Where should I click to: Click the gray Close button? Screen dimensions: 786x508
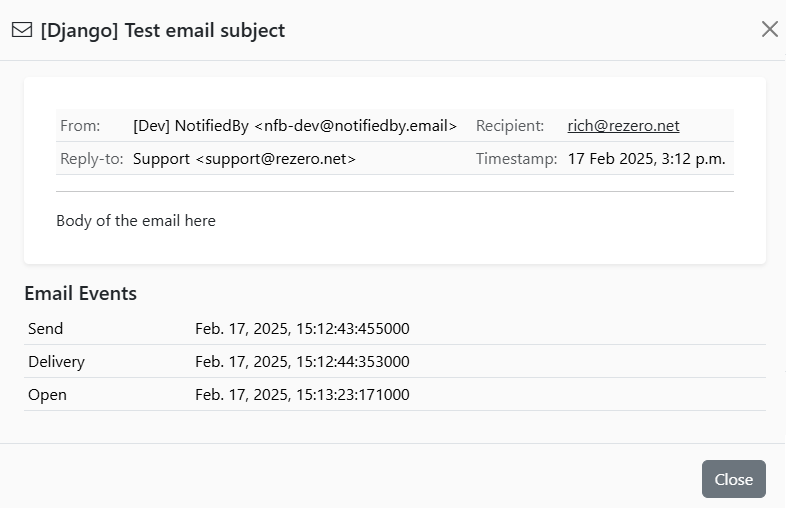click(733, 479)
